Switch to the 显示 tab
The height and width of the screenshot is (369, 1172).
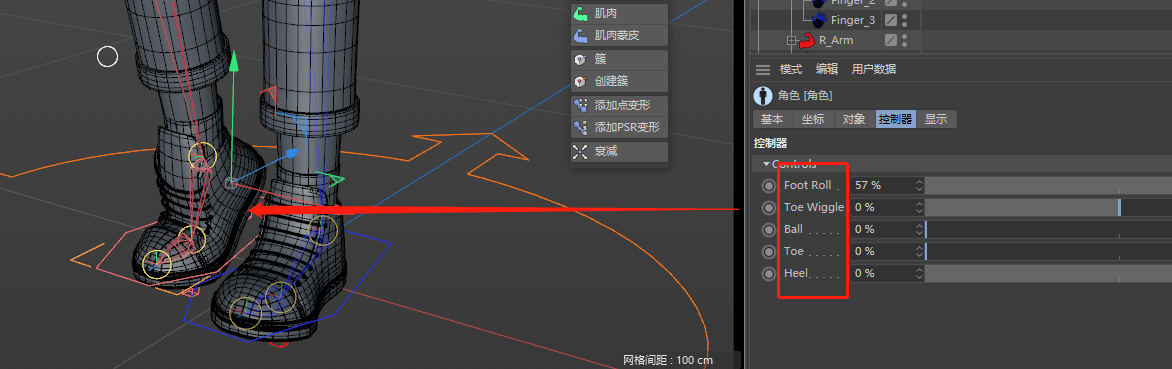click(x=937, y=119)
